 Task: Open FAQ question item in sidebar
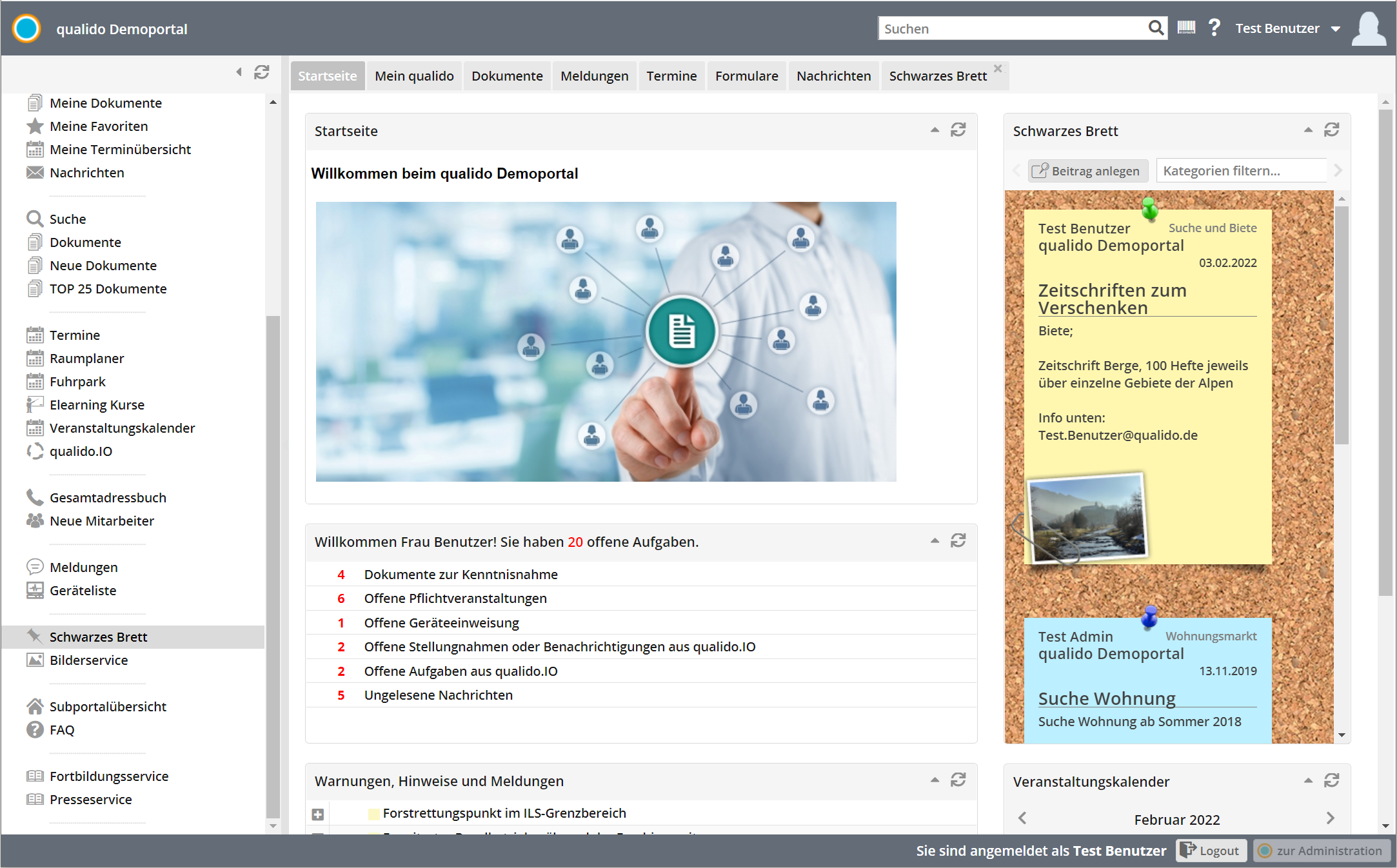coord(51,730)
